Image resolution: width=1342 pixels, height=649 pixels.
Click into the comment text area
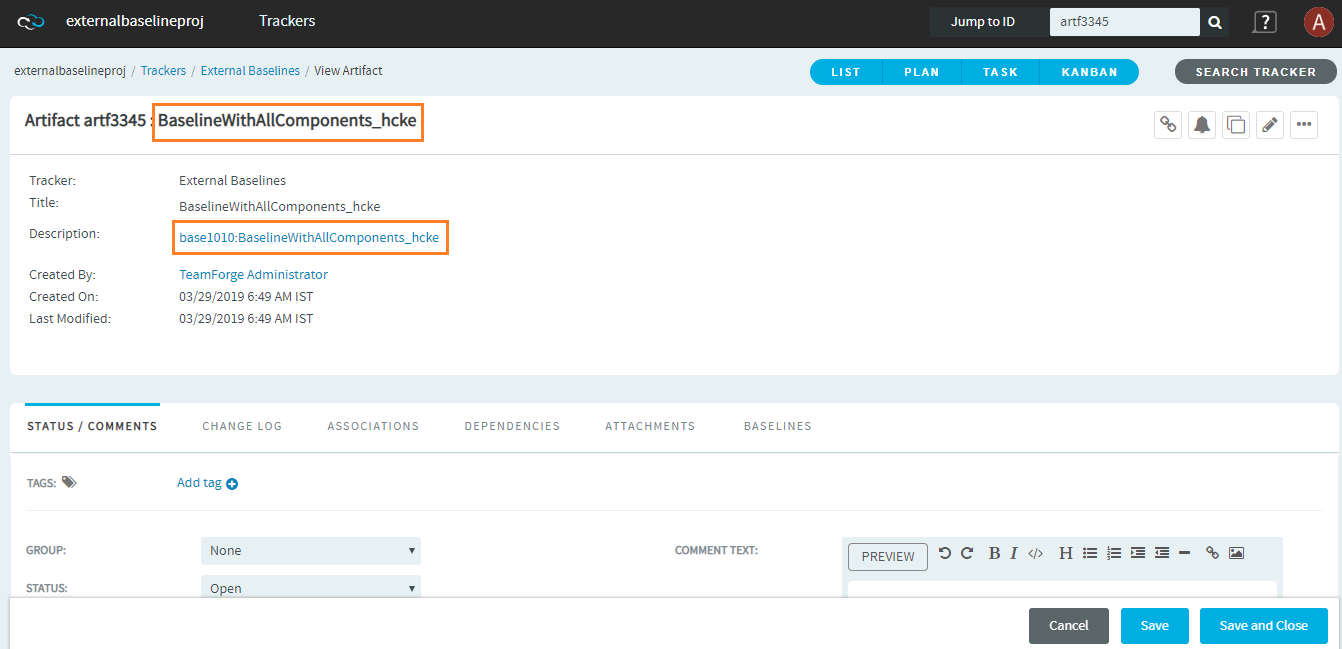pyautogui.click(x=1062, y=589)
